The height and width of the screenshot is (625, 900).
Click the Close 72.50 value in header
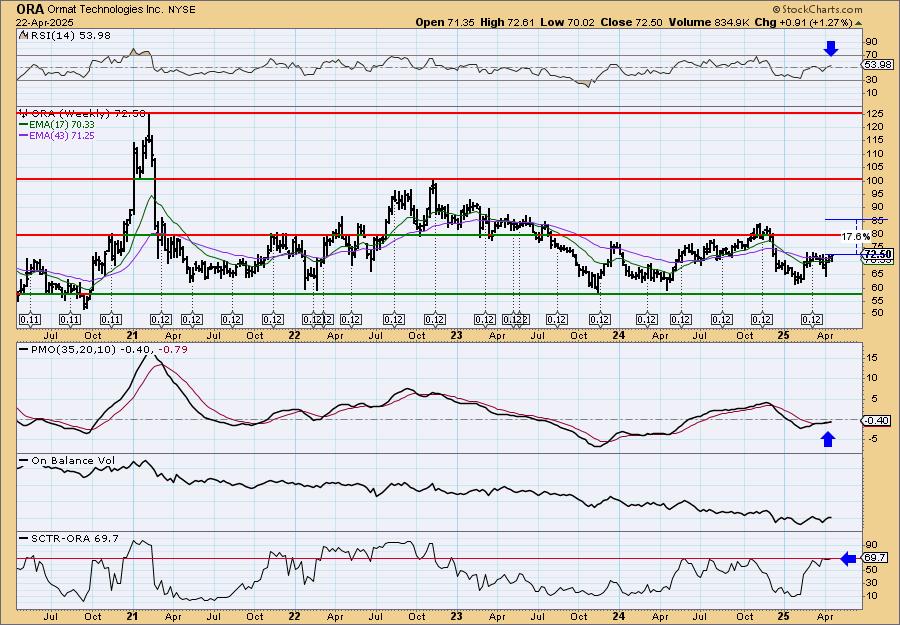[x=631, y=22]
